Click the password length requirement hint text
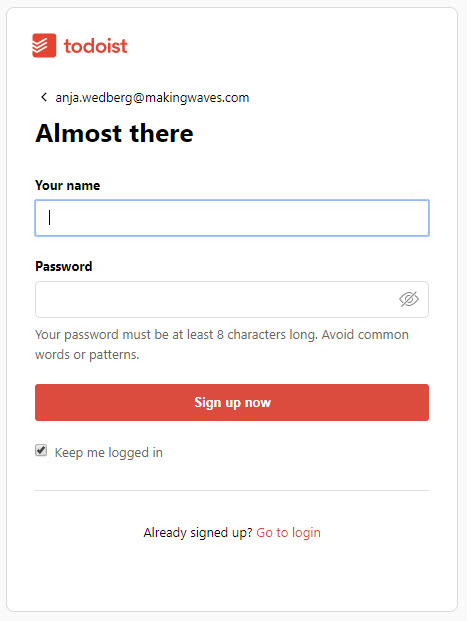 (222, 345)
